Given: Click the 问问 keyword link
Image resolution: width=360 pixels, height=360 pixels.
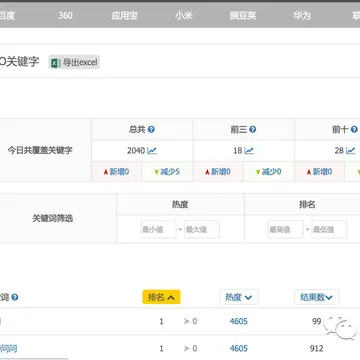Looking at the screenshot, I should pyautogui.click(x=8, y=349).
